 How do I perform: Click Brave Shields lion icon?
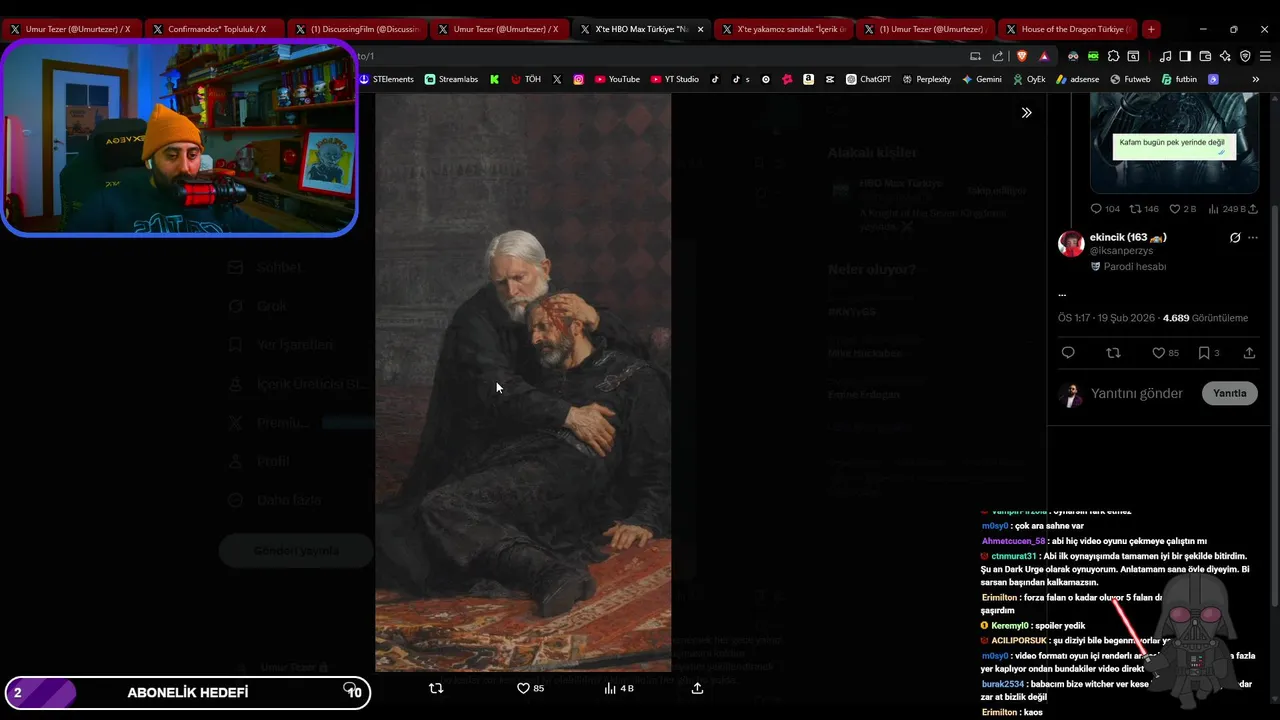tap(1021, 56)
